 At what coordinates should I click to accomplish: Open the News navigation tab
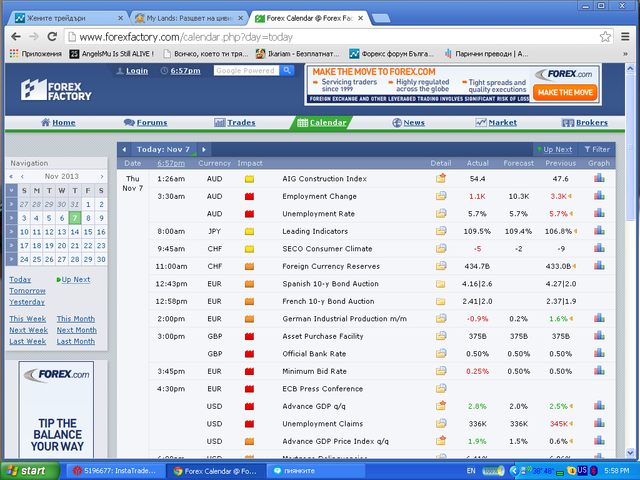click(x=409, y=122)
